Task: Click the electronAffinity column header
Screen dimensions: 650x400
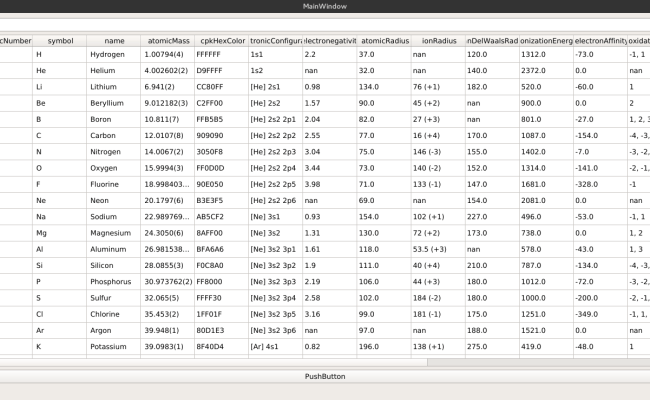Action: pos(601,41)
